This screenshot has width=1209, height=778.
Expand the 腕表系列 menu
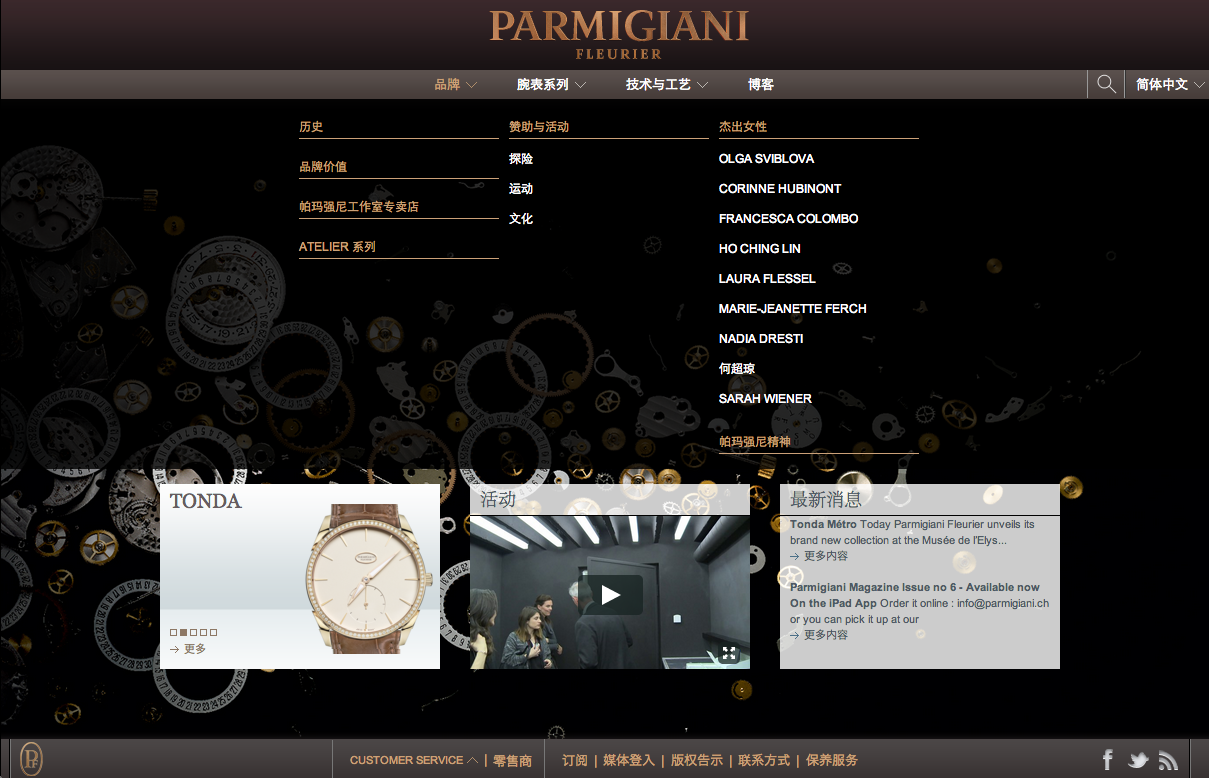(551, 85)
